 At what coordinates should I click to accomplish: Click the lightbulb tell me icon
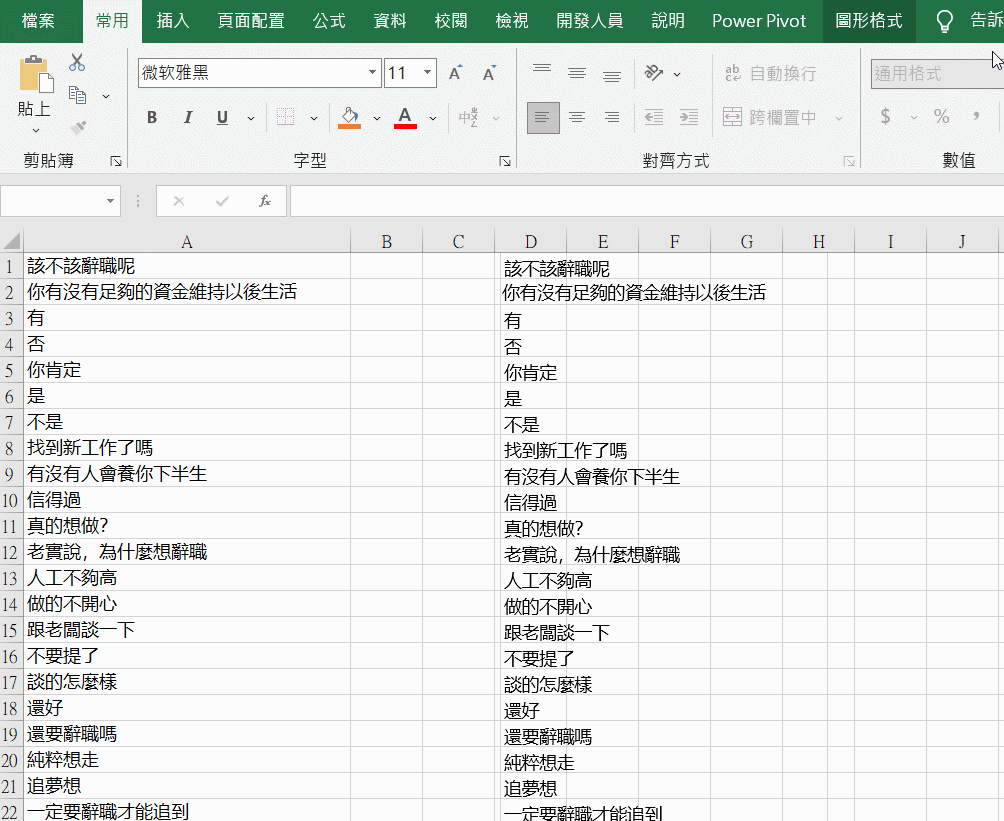click(x=944, y=20)
